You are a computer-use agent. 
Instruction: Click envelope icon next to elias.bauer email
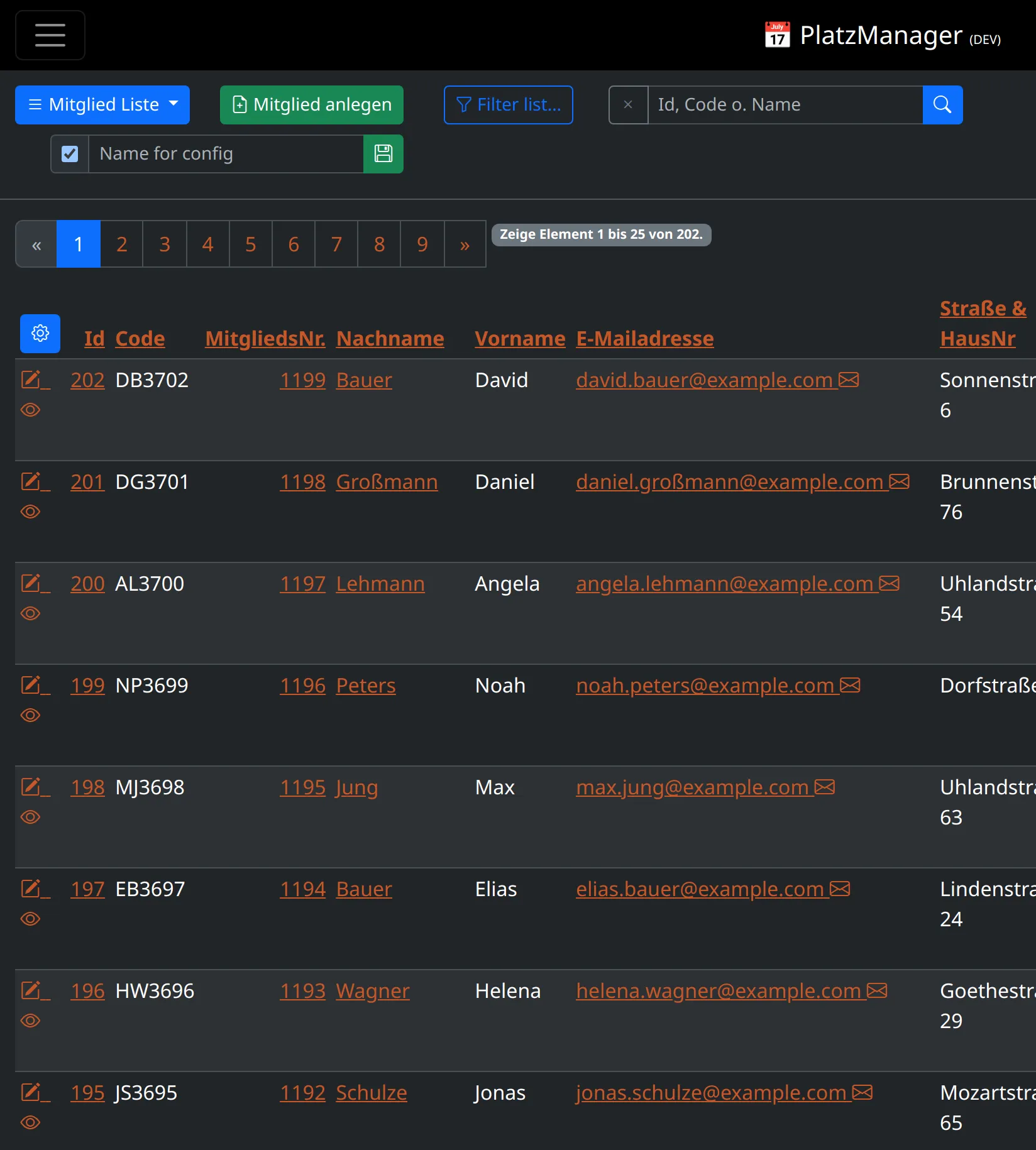840,889
